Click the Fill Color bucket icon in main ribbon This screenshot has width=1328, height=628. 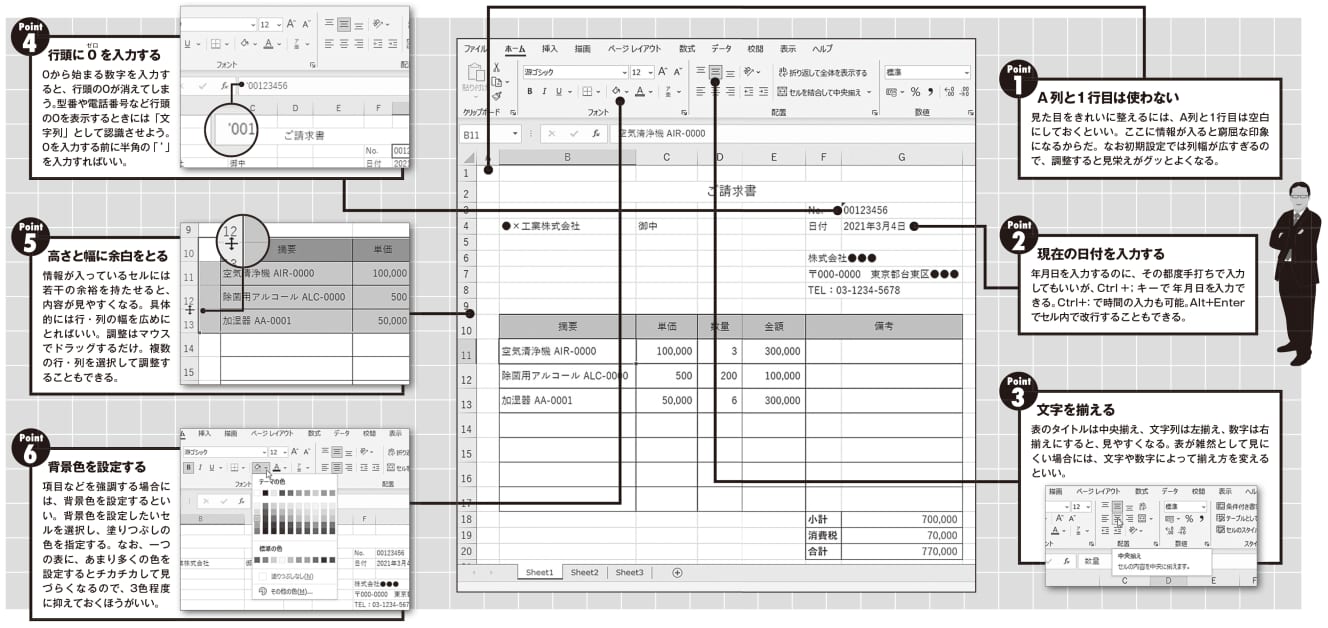coord(615,91)
